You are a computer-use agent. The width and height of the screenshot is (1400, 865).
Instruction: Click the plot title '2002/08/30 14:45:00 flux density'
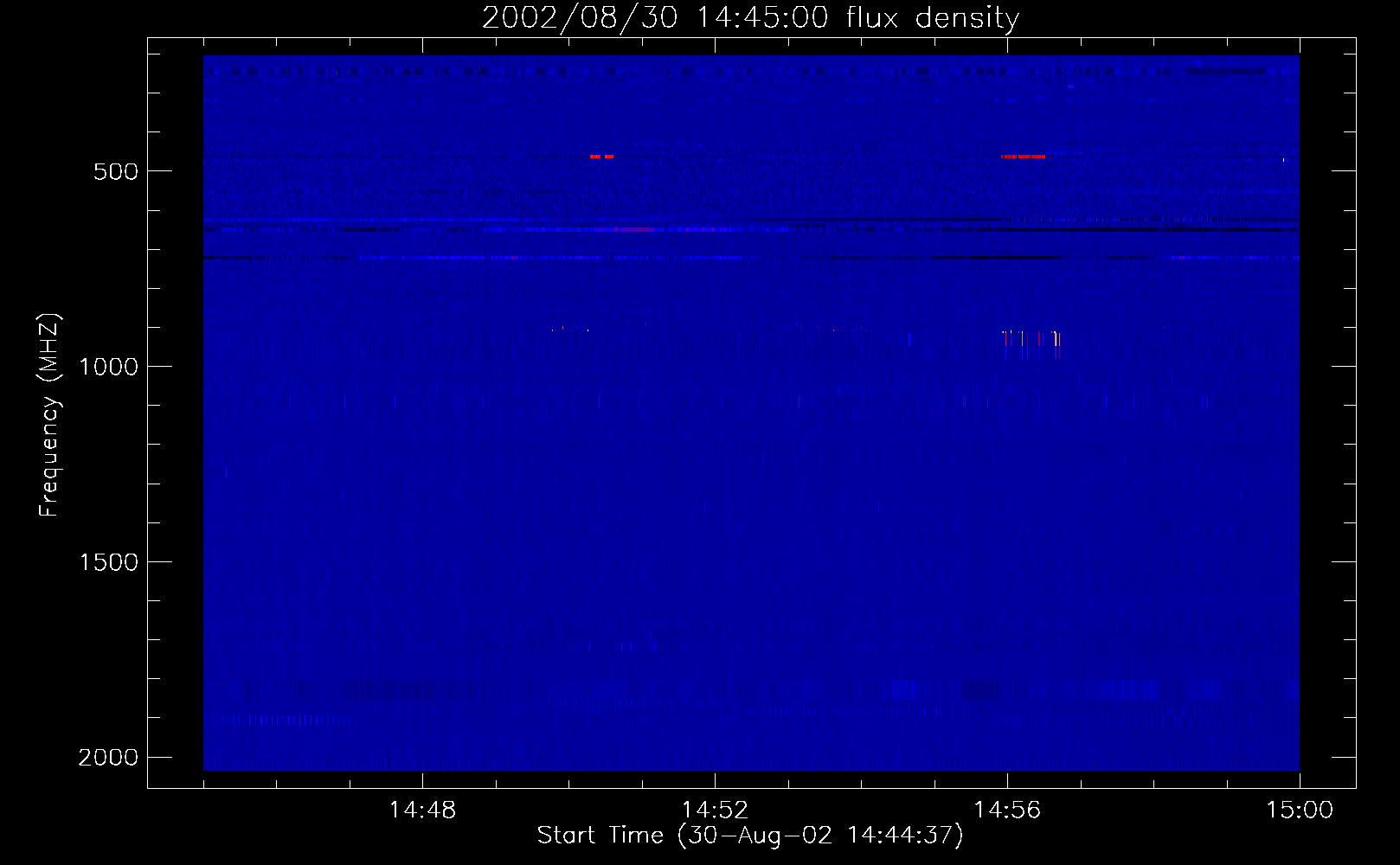pos(750,17)
